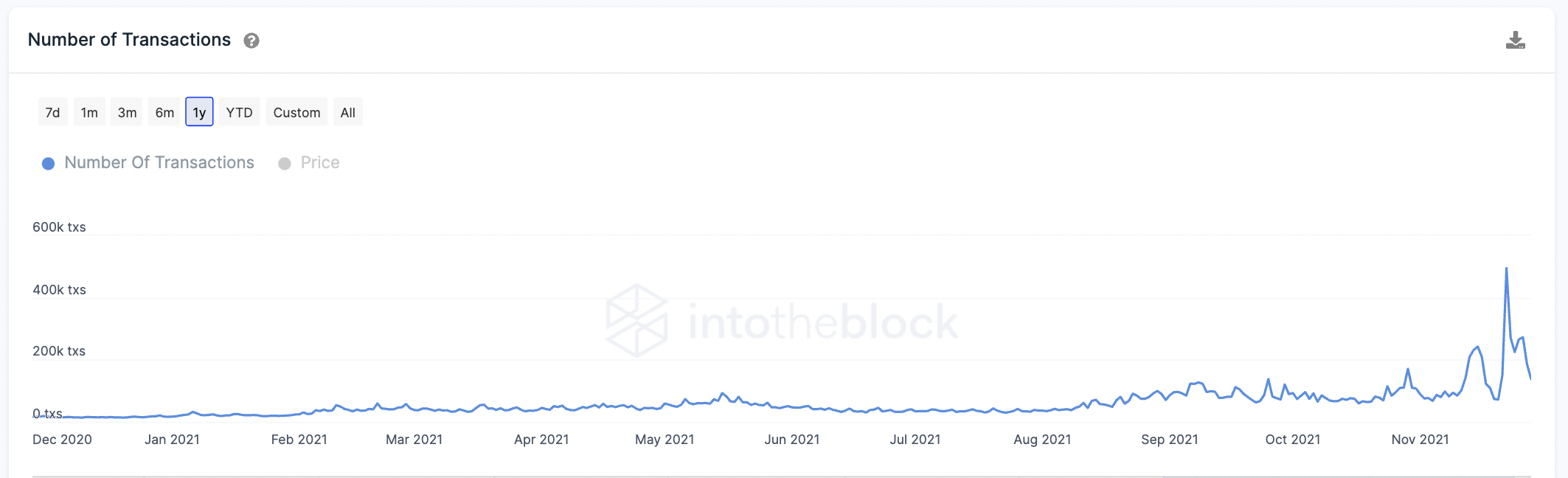Select the 1m time range

tap(89, 112)
